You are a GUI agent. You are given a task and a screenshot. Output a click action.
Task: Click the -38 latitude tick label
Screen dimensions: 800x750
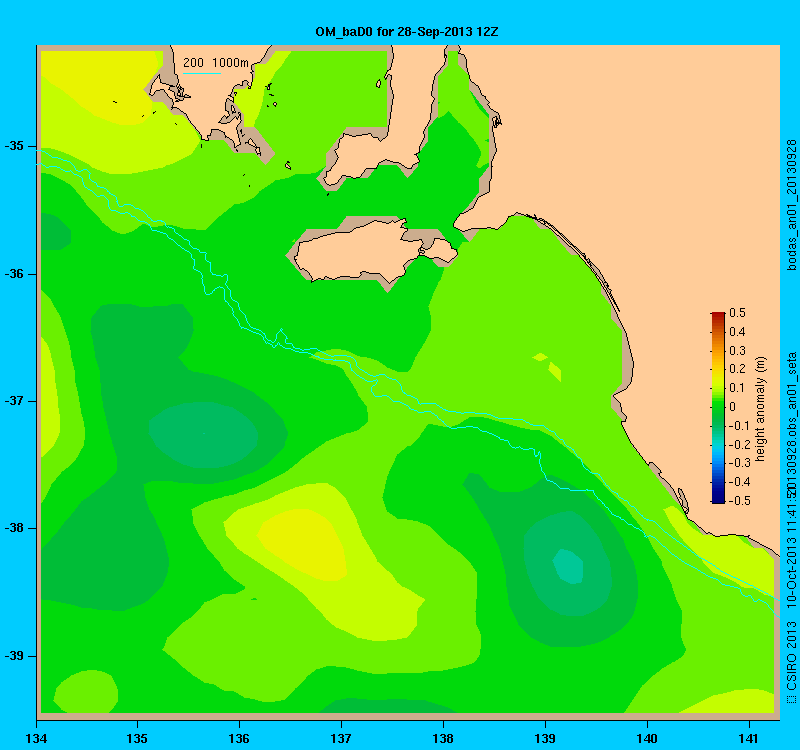tap(14, 528)
